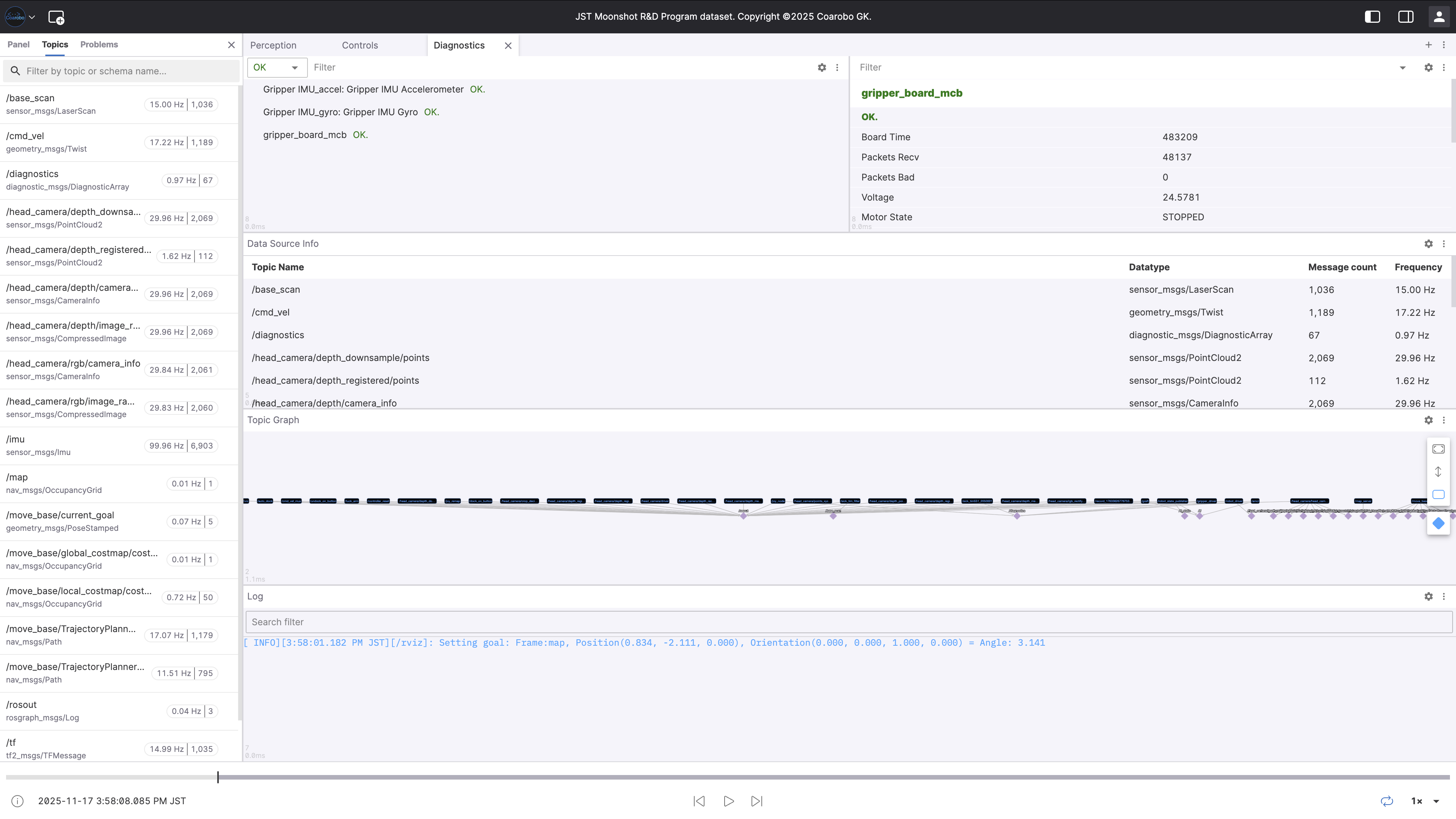
Task: Toggle vertical orientation of the topic graph
Action: (1439, 471)
